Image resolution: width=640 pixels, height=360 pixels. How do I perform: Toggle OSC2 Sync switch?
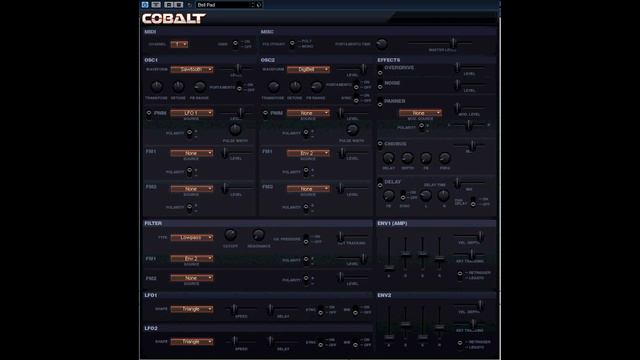(356, 98)
